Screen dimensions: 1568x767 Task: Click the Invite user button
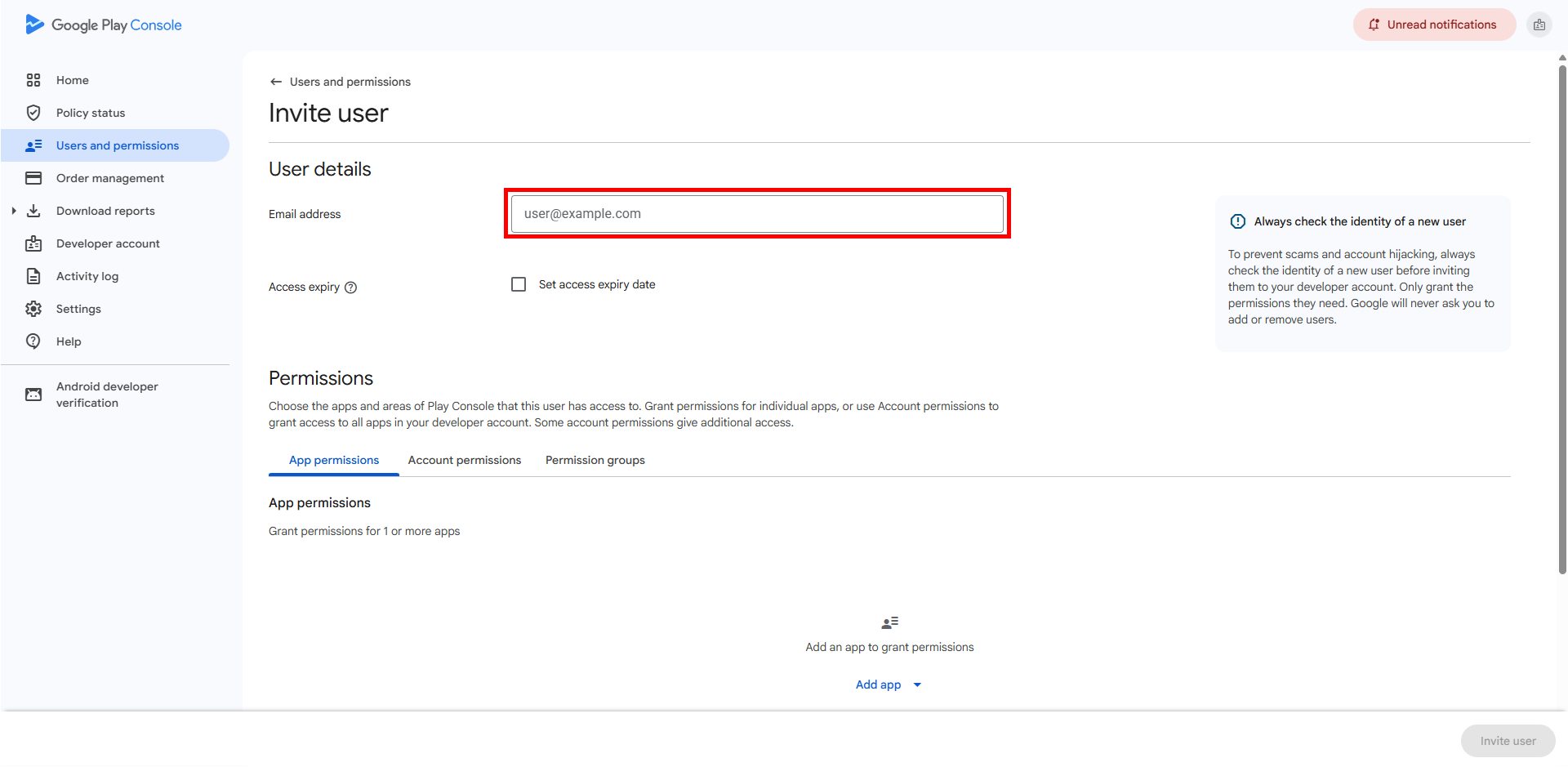1508,741
